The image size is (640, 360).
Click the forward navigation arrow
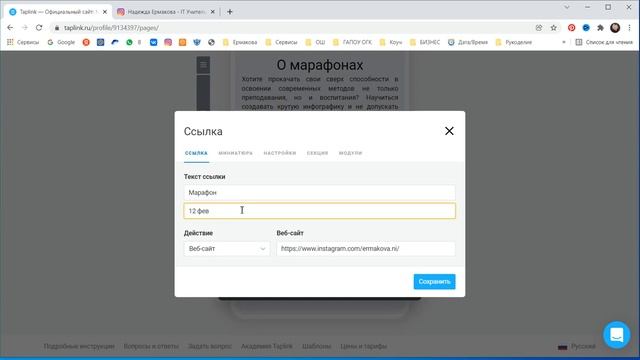(x=24, y=28)
